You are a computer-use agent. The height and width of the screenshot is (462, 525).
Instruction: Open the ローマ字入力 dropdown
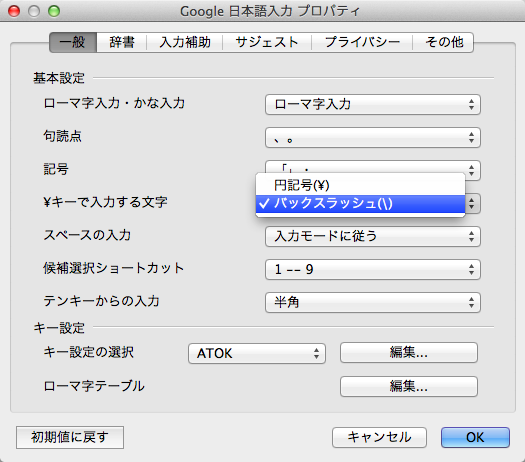pyautogui.click(x=373, y=104)
